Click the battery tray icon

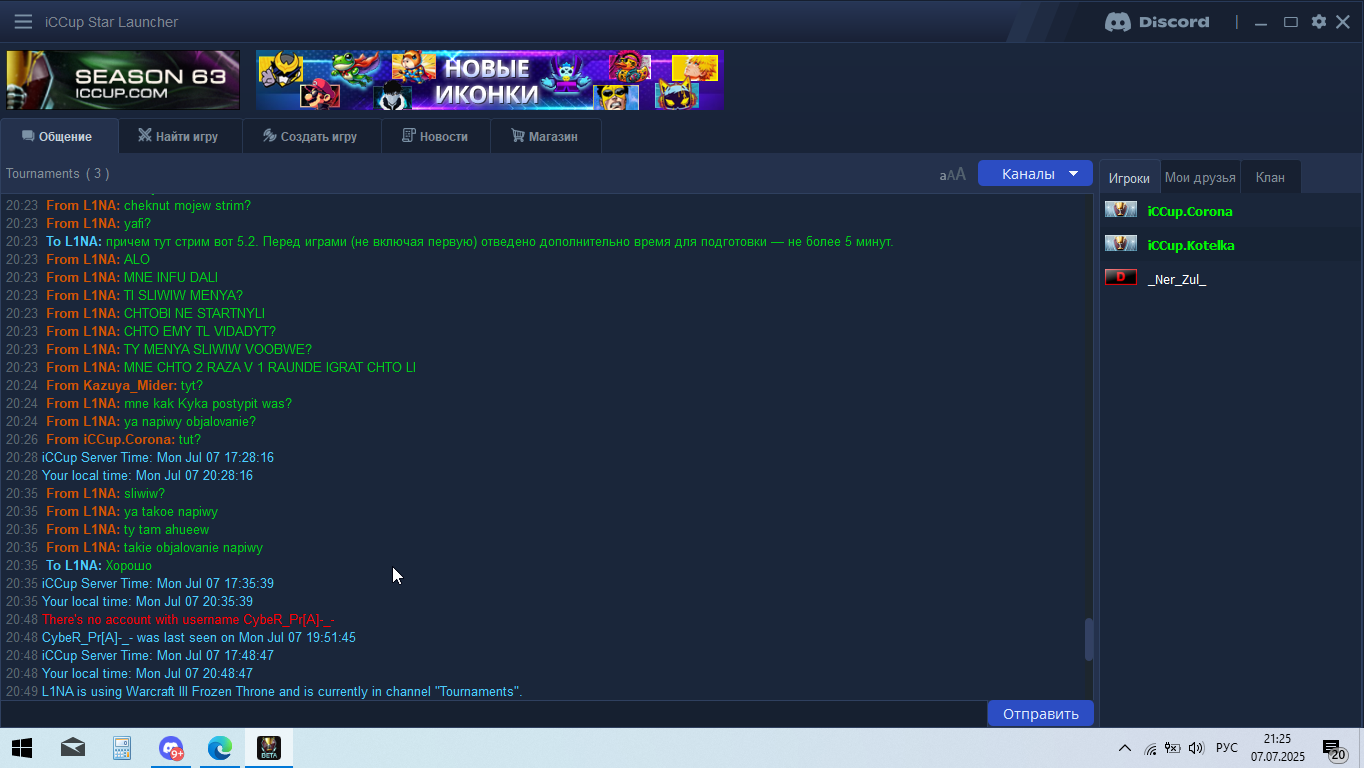1173,748
